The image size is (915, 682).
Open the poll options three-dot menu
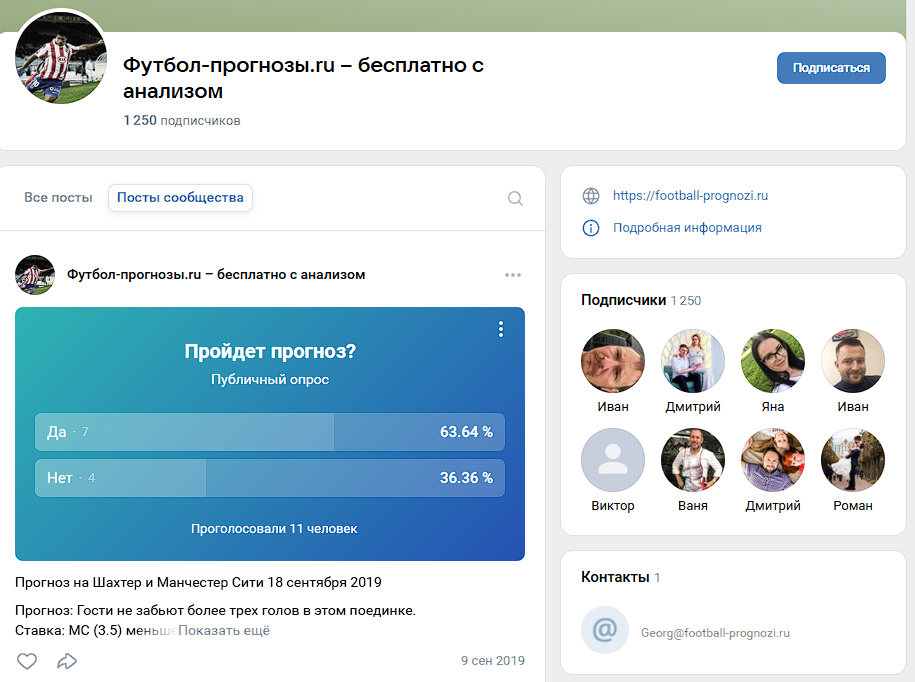(x=500, y=327)
